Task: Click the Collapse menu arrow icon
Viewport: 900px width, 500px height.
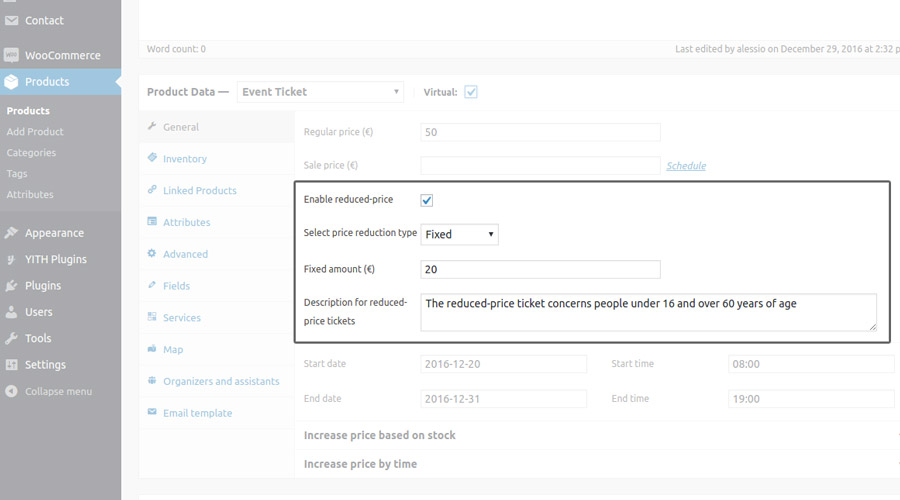Action: [11, 391]
